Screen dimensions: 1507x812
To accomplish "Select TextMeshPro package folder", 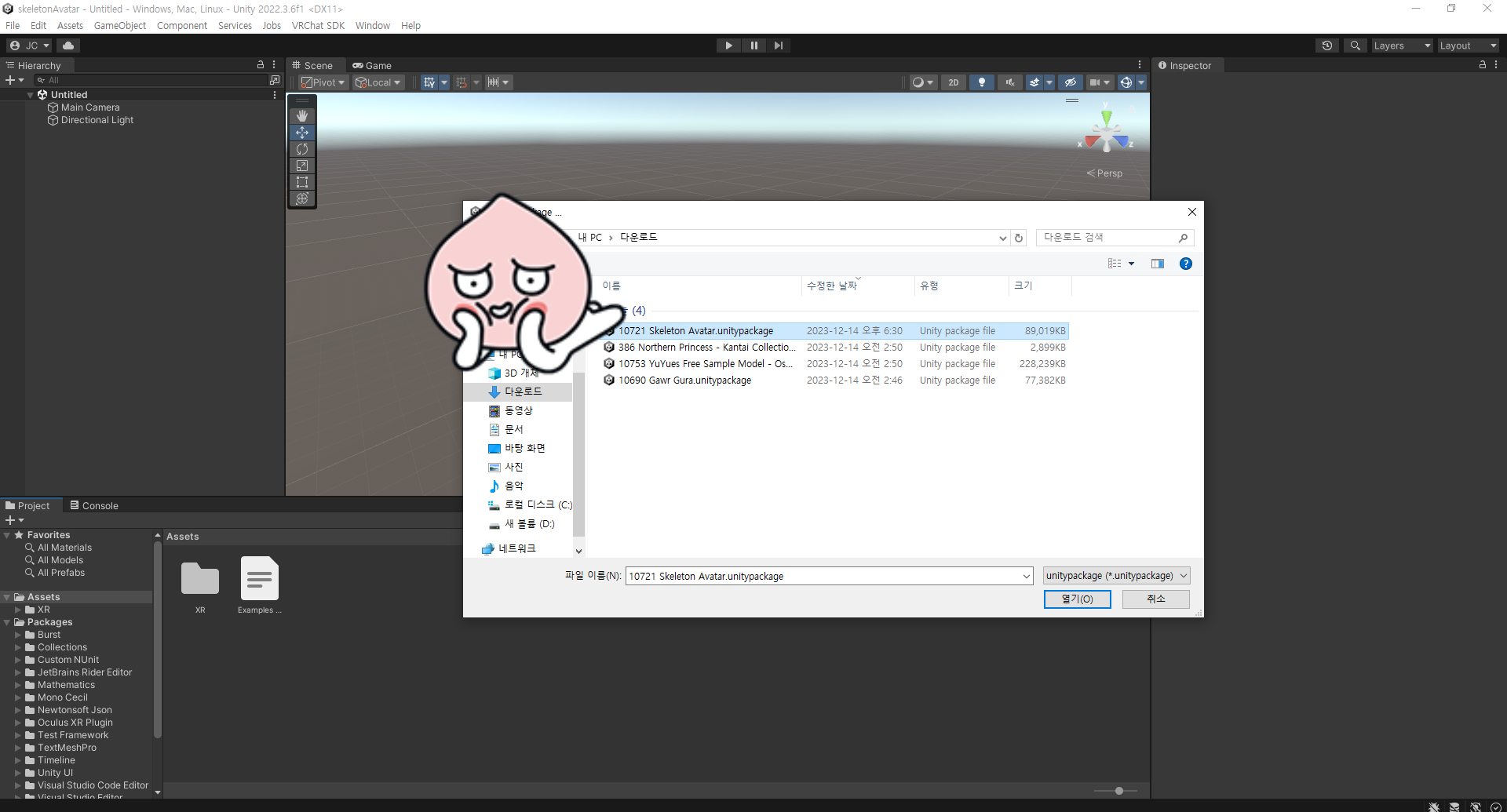I will [x=67, y=748].
